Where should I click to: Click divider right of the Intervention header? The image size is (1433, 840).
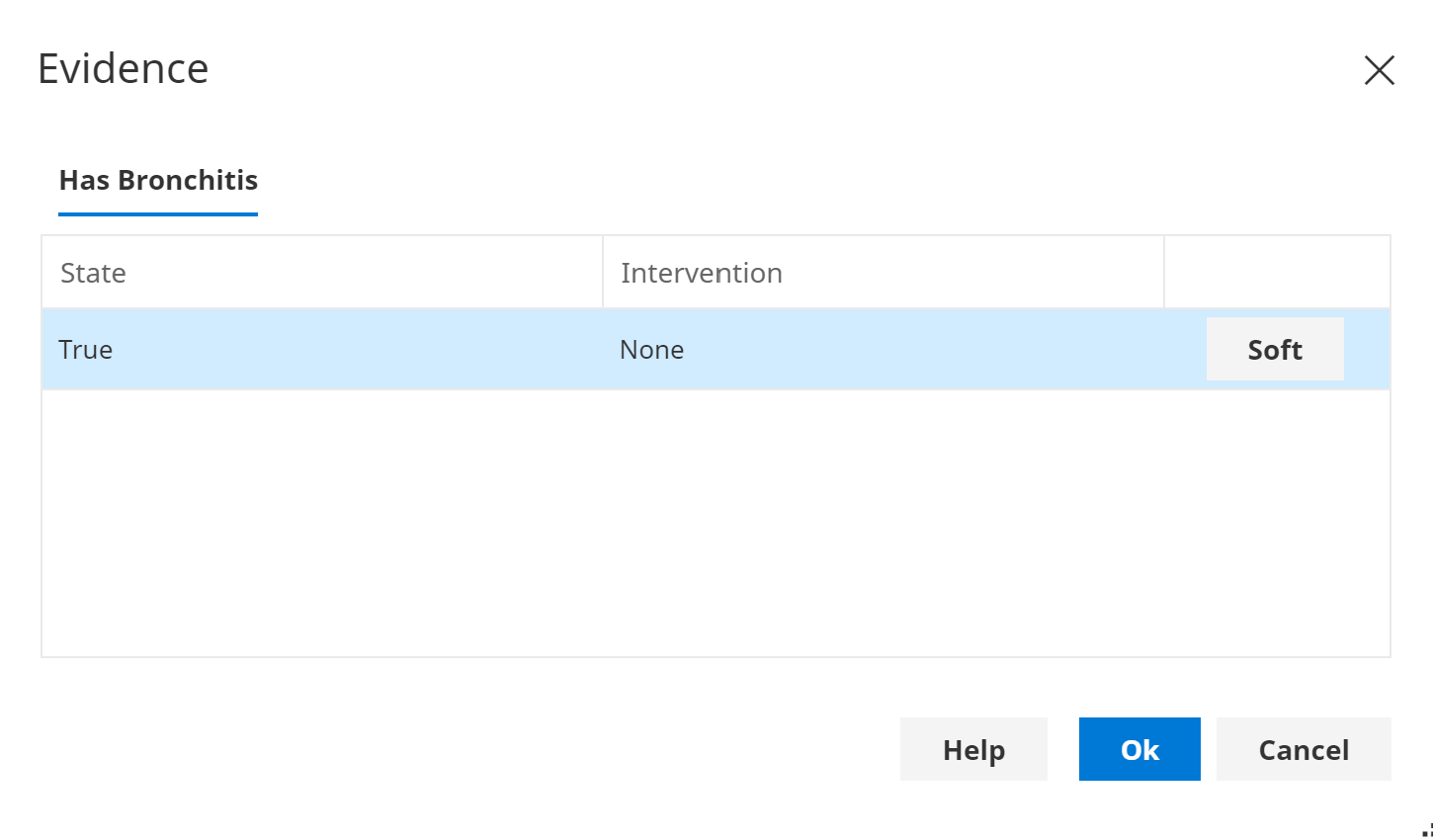tap(1164, 273)
